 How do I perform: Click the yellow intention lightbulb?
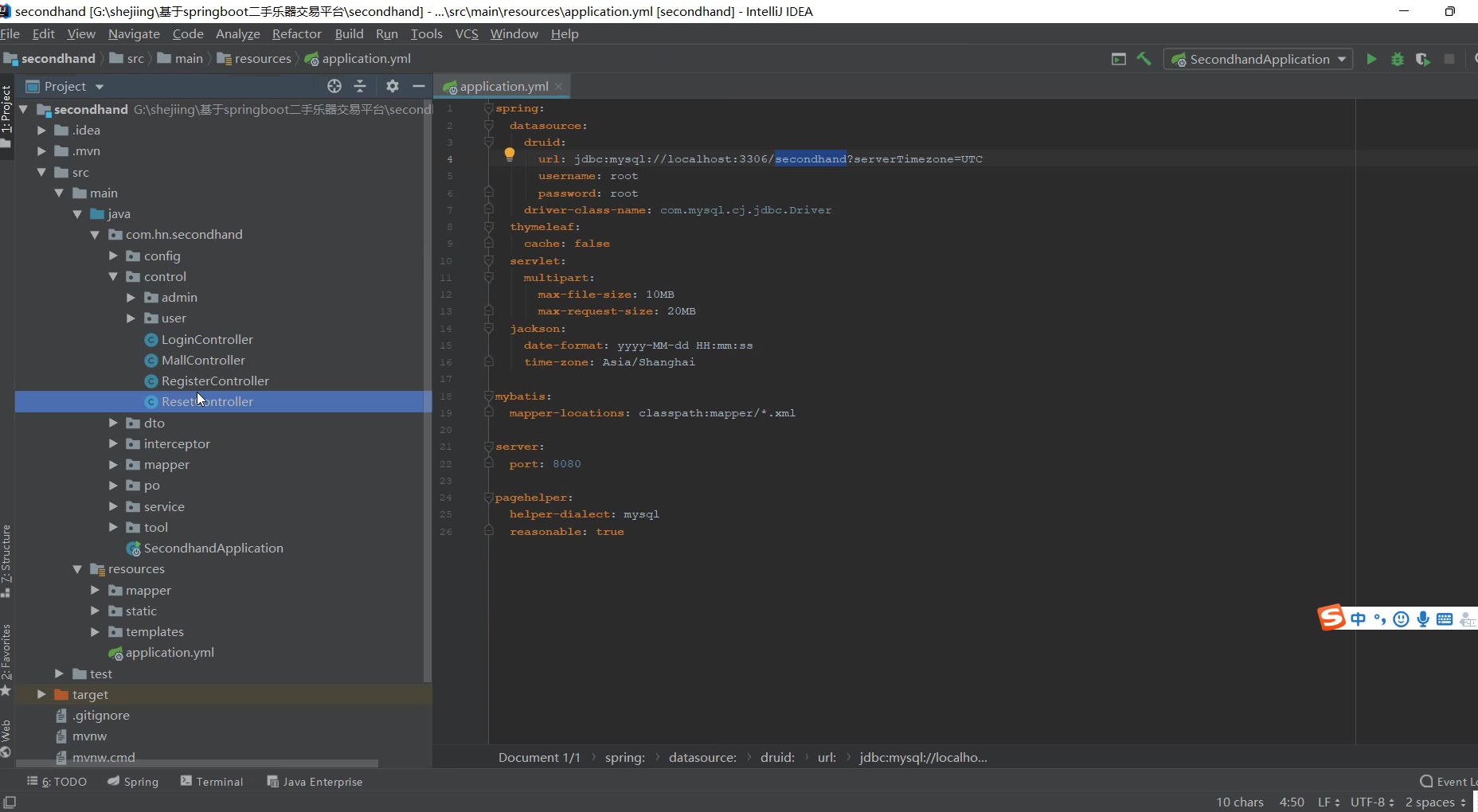click(510, 155)
